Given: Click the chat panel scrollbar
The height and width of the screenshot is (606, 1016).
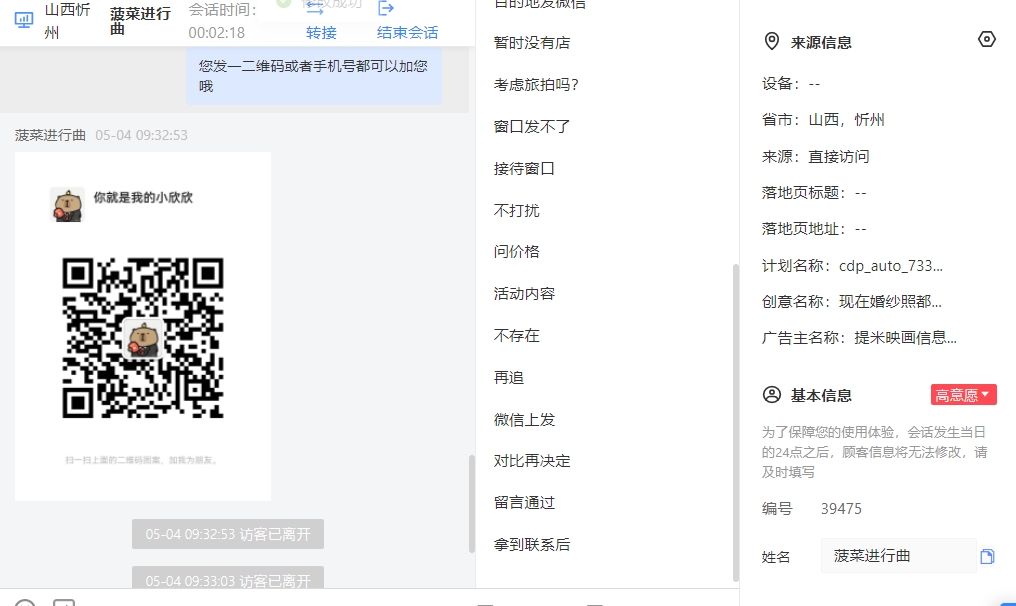Looking at the screenshot, I should click(x=472, y=504).
